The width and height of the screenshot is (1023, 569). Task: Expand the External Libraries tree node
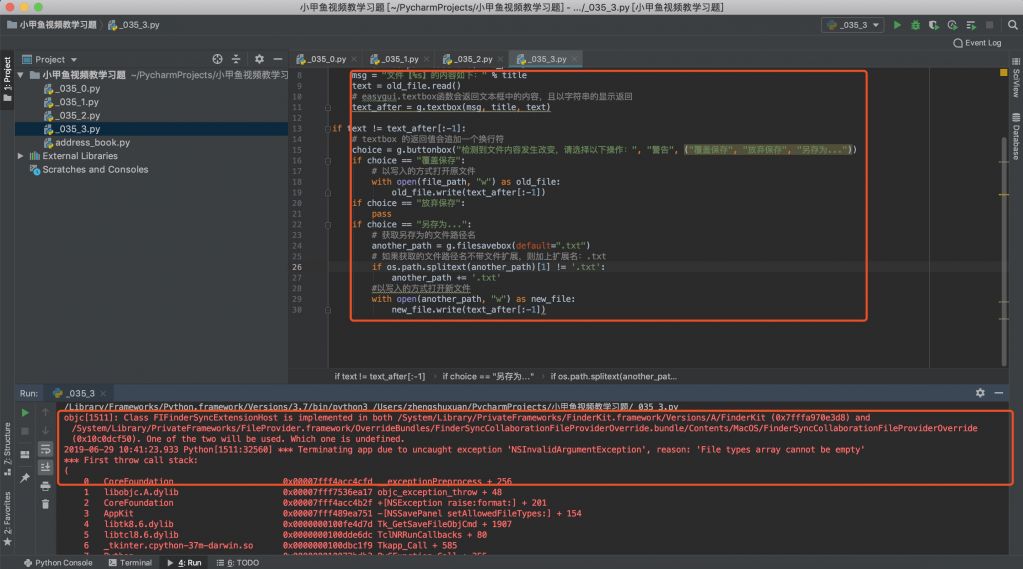coord(21,156)
